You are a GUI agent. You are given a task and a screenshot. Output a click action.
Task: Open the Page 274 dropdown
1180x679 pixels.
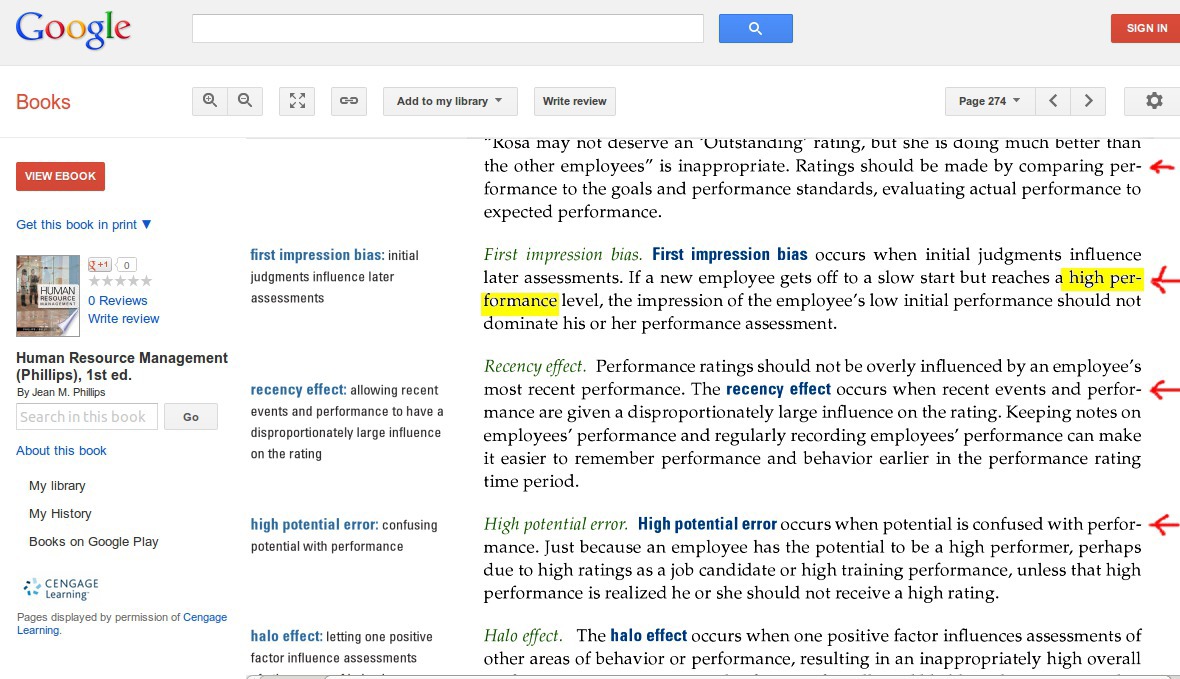tap(989, 101)
